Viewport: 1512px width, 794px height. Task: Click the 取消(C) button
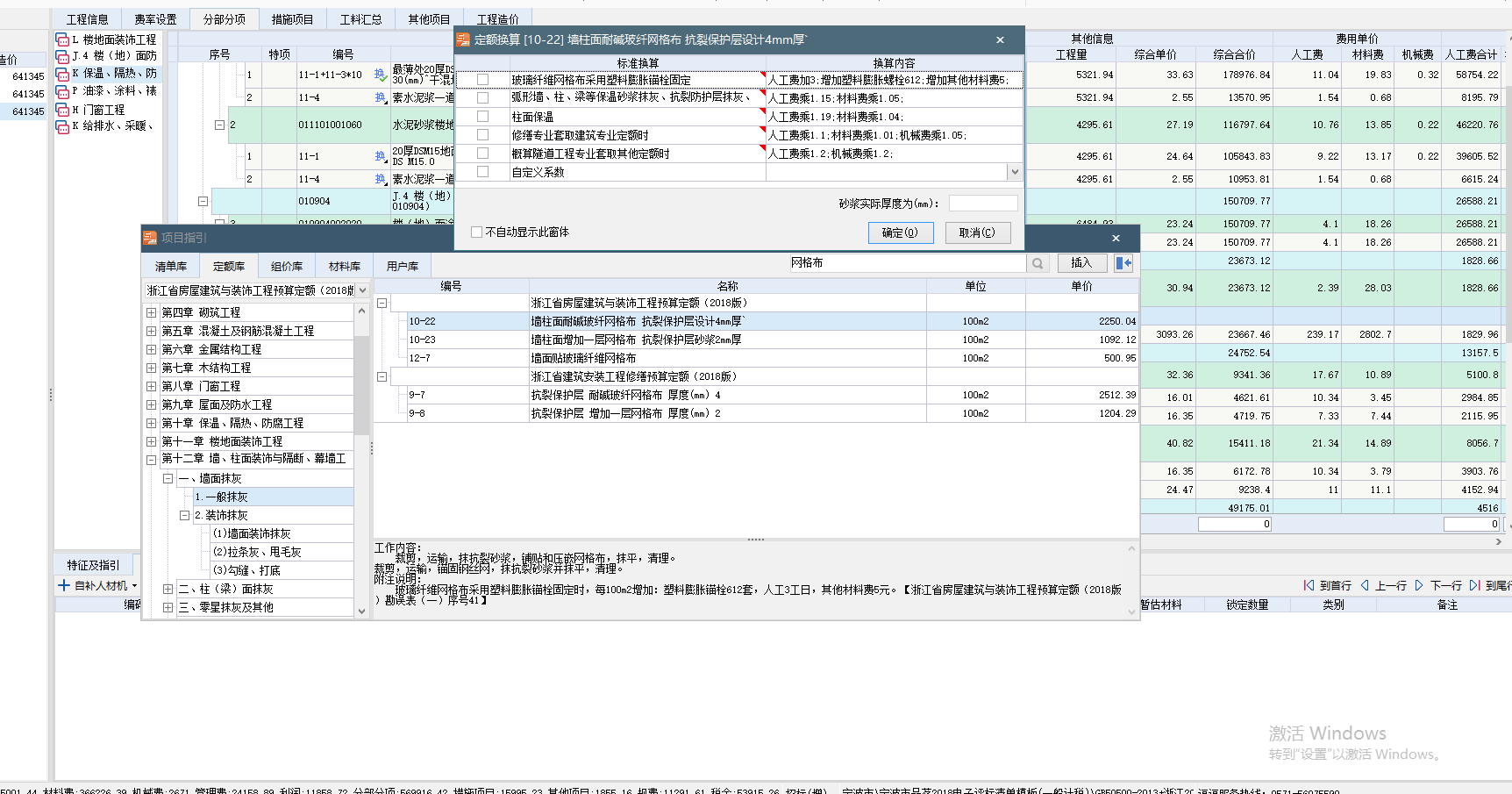(978, 232)
